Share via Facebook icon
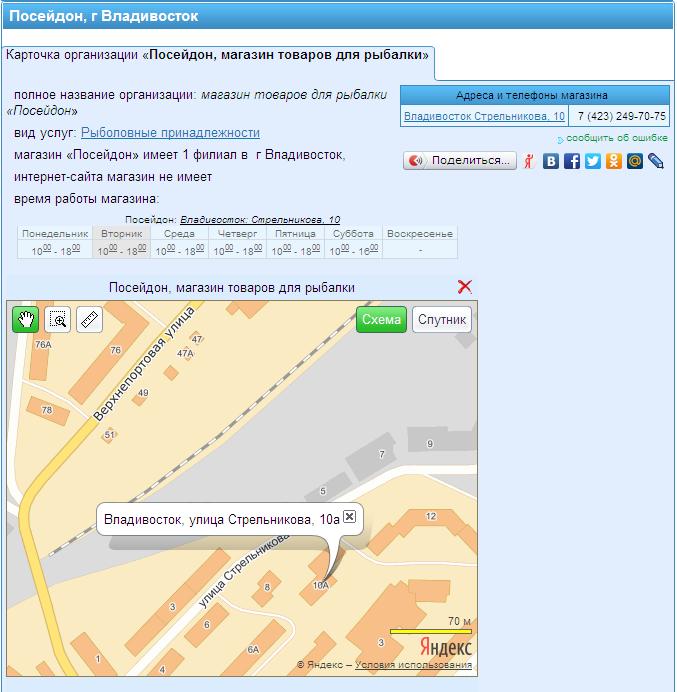Image resolution: width=677 pixels, height=692 pixels. [x=572, y=161]
